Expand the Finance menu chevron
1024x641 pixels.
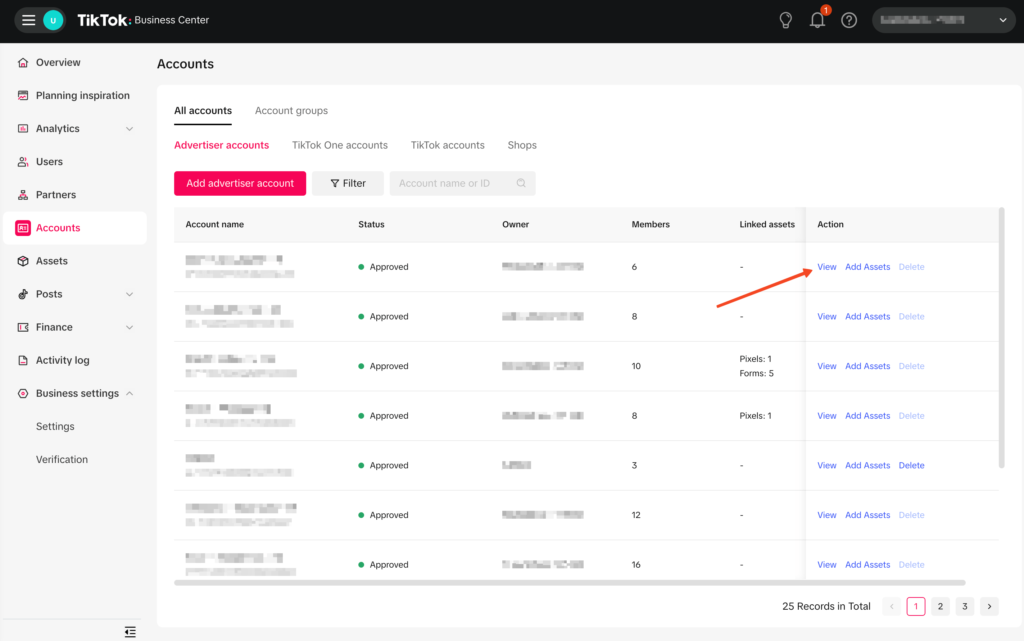[x=129, y=327]
